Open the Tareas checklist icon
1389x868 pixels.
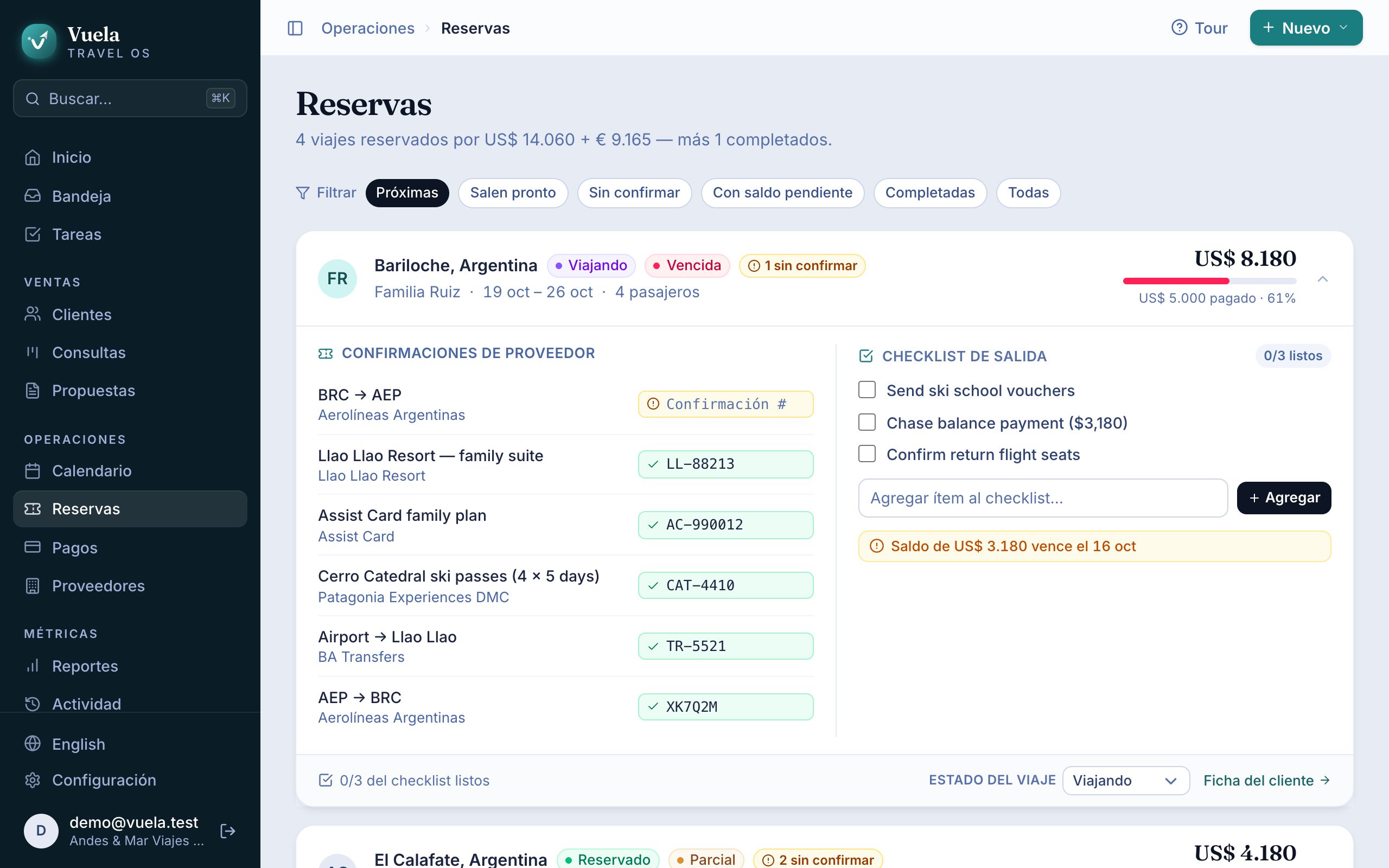pos(33,234)
